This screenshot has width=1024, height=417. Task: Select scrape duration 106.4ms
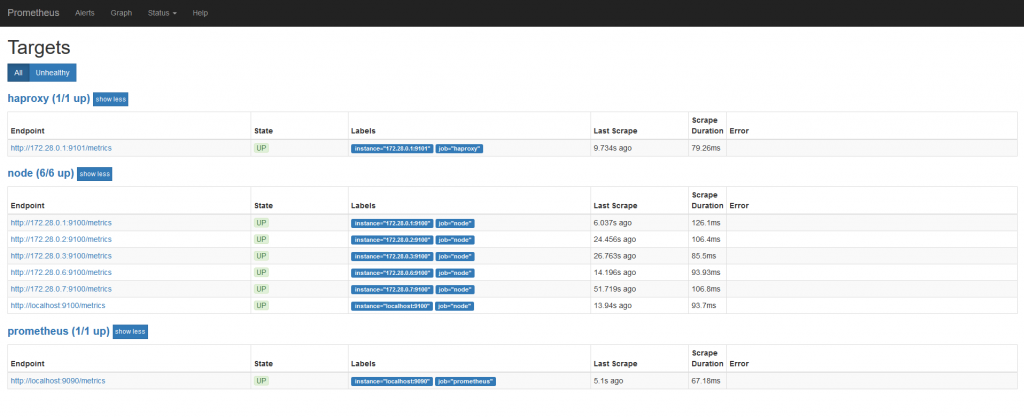[704, 239]
